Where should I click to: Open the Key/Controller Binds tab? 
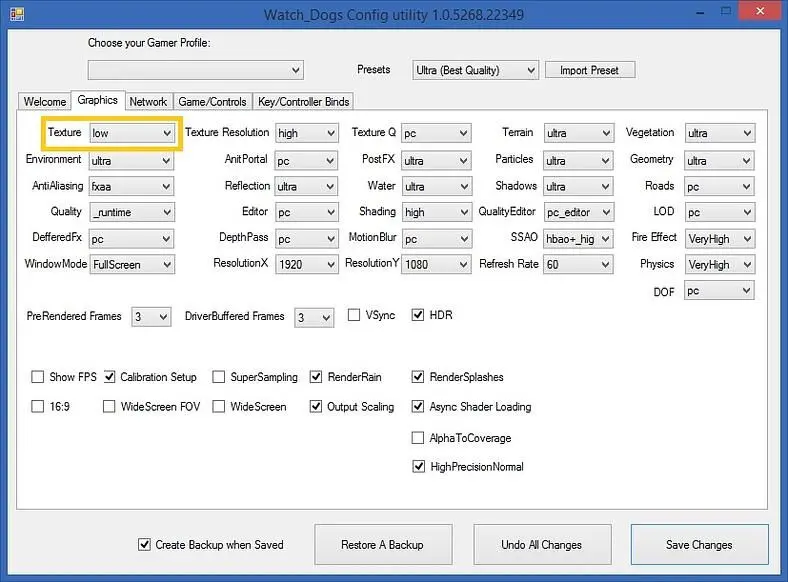click(304, 102)
